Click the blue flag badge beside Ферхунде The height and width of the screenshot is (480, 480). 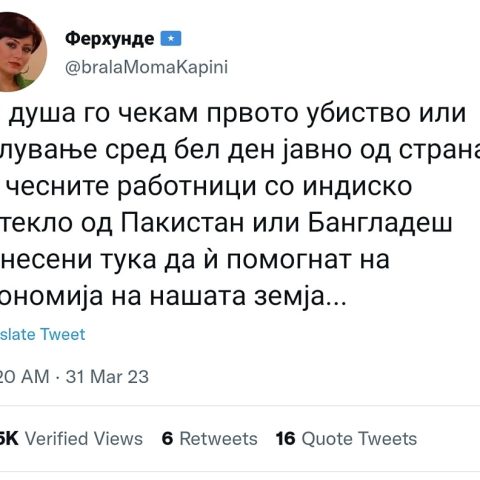(171, 39)
